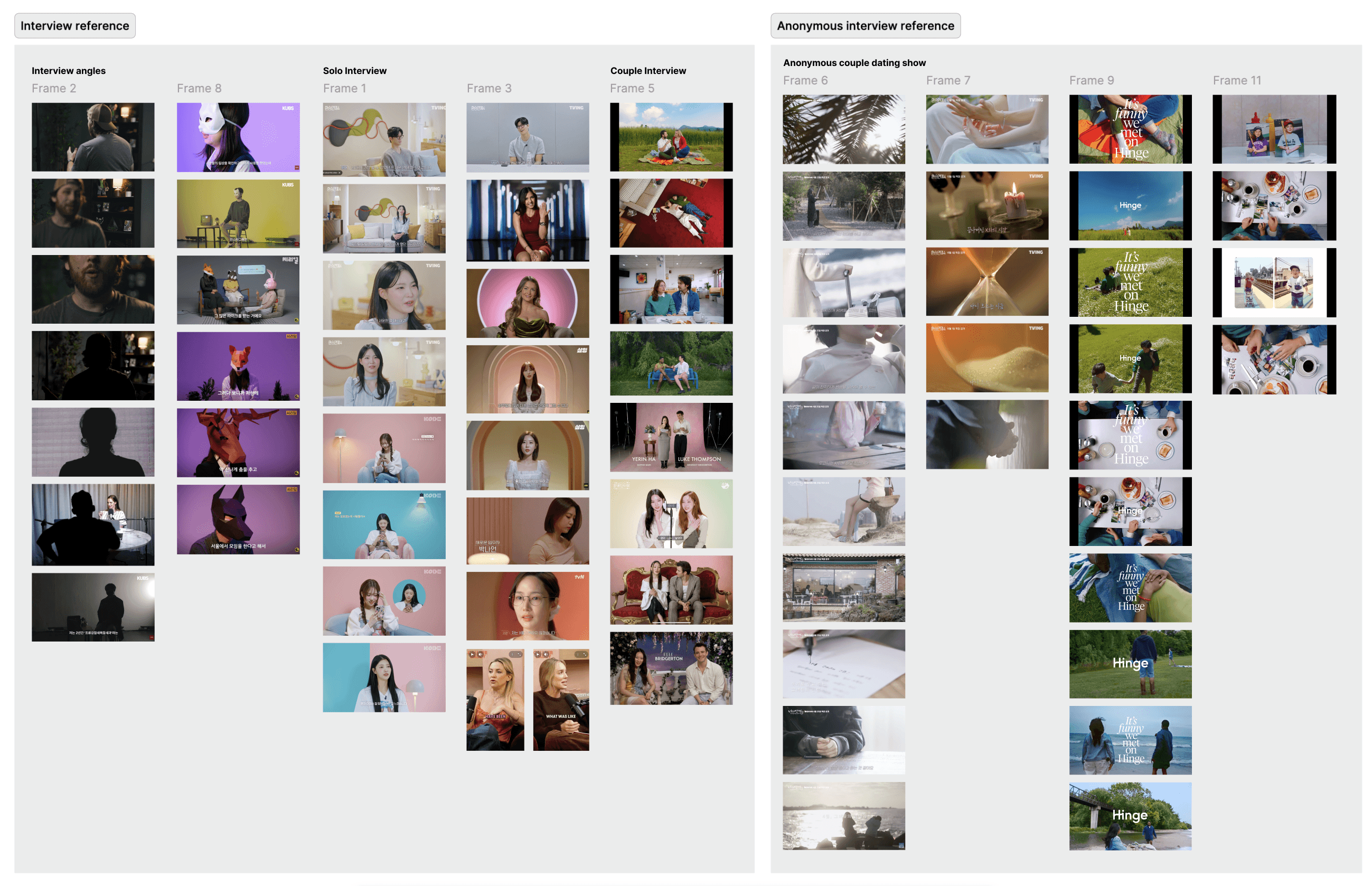Image resolution: width=1372 pixels, height=886 pixels.
Task: Select the Anonymous interview reference section label
Action: (x=864, y=26)
